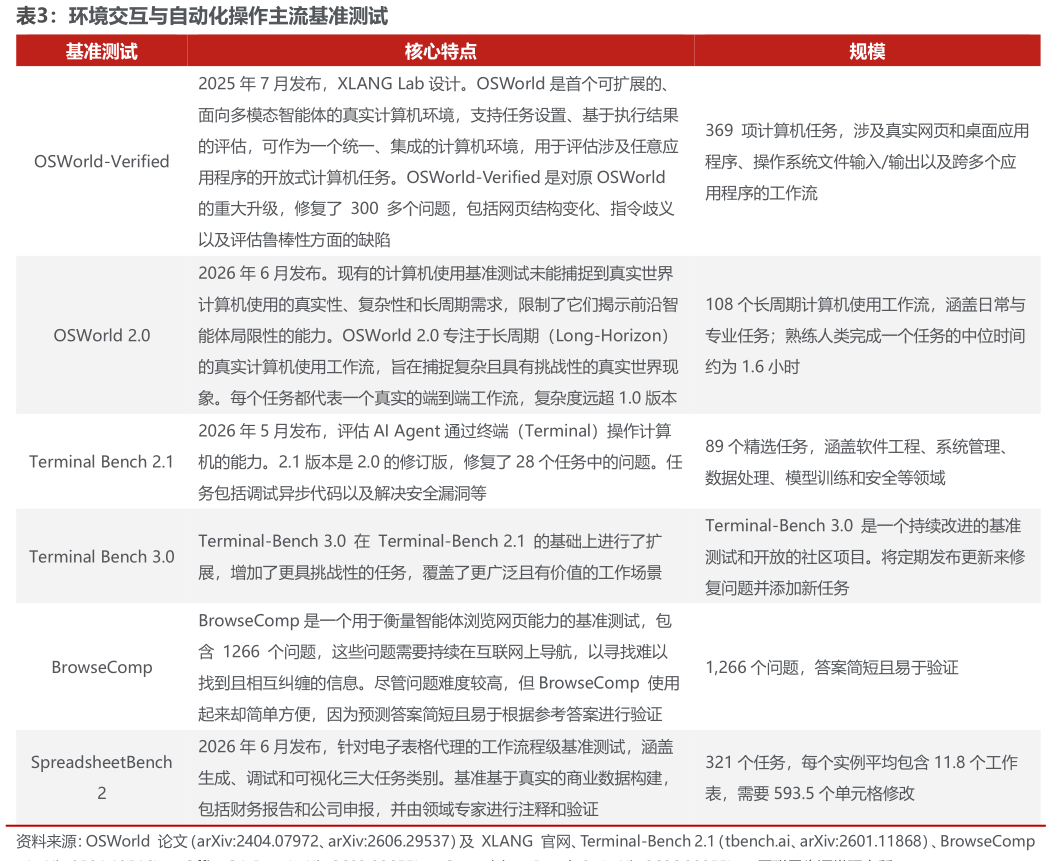The image size is (1051, 866).
Task: Click the scale text Terminal-Bench 3.0 是一个持续改进的基准
Action: [x=863, y=525]
